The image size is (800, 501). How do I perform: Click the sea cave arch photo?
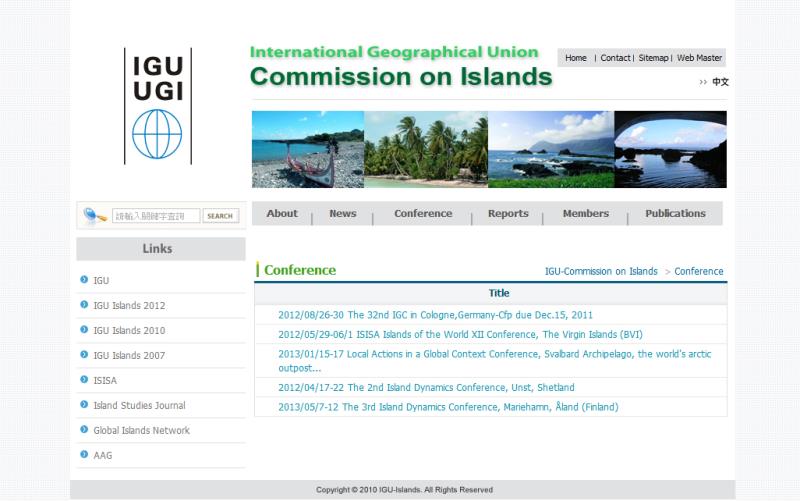click(x=670, y=149)
